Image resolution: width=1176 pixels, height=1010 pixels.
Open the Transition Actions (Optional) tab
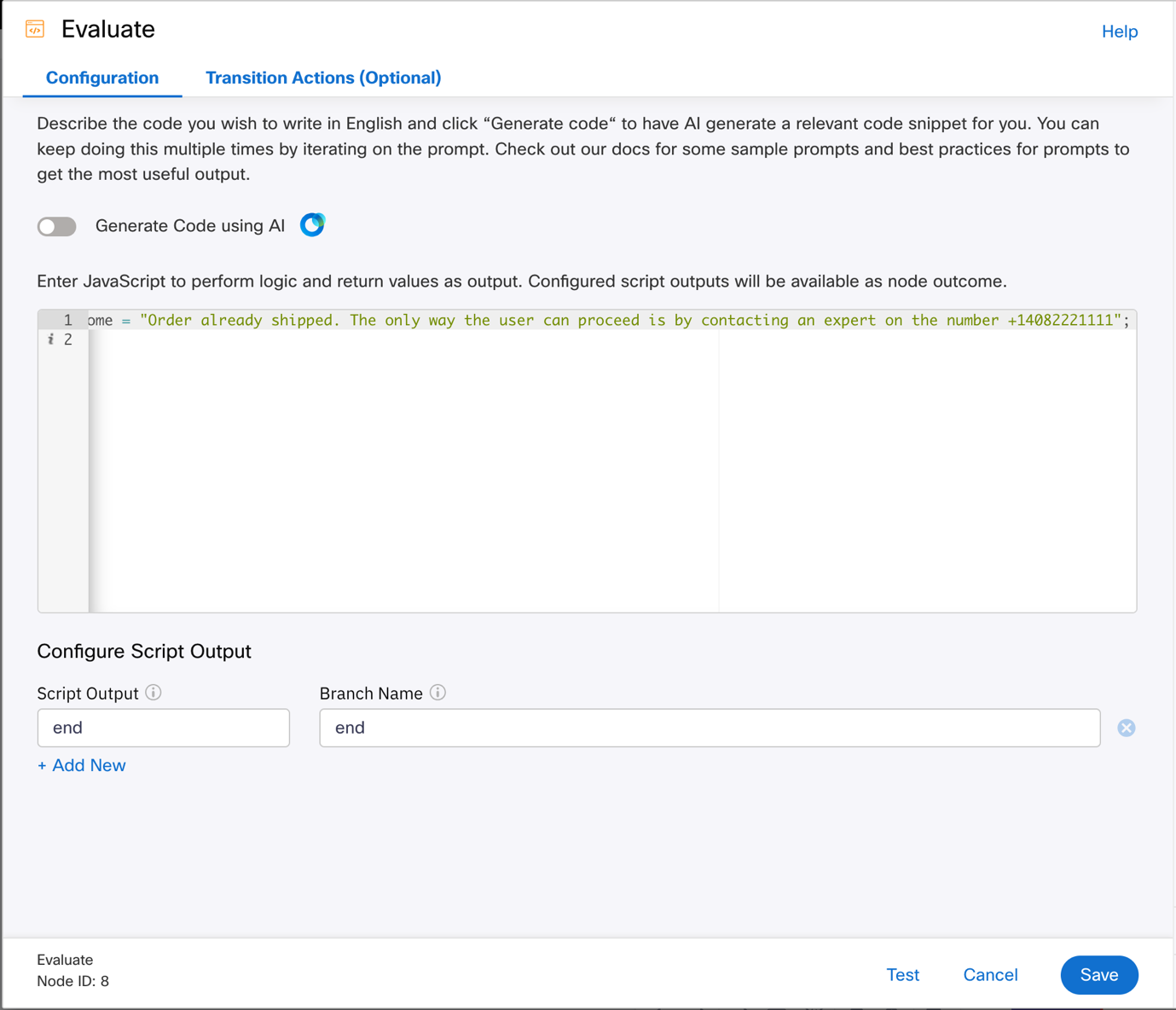click(323, 78)
